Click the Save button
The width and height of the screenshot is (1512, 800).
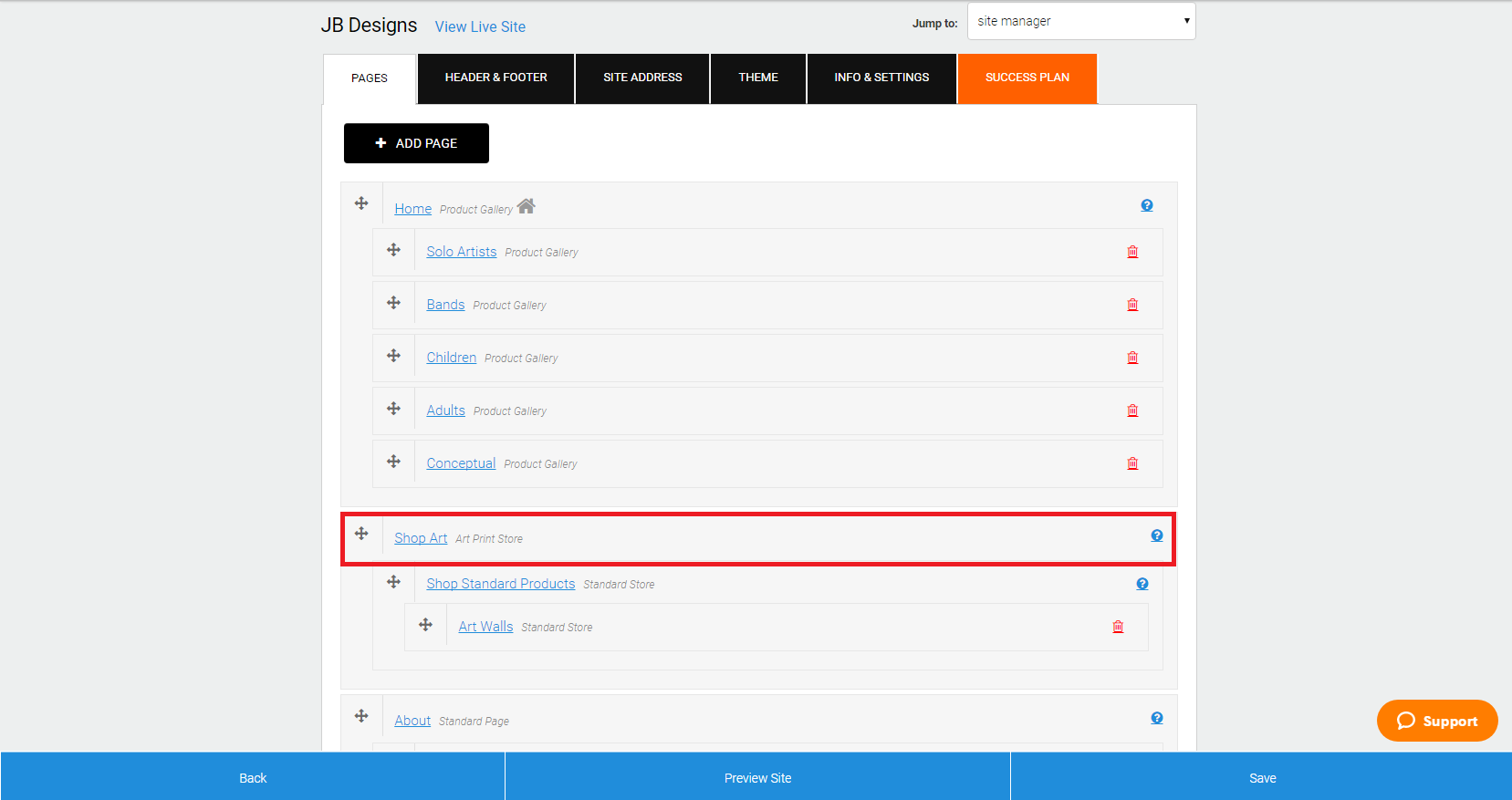(1262, 777)
